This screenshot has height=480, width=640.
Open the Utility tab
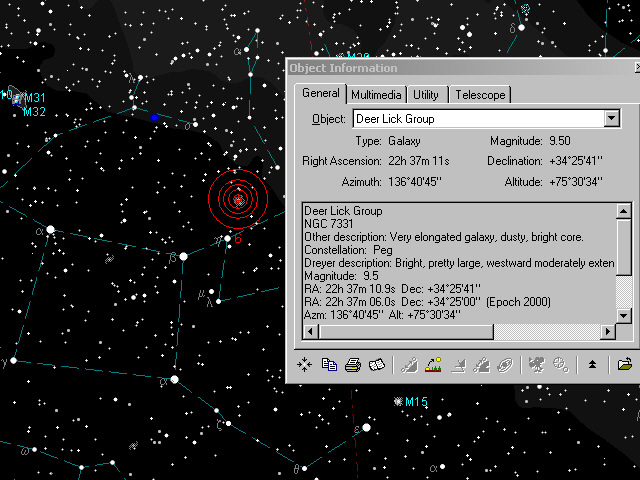point(426,95)
